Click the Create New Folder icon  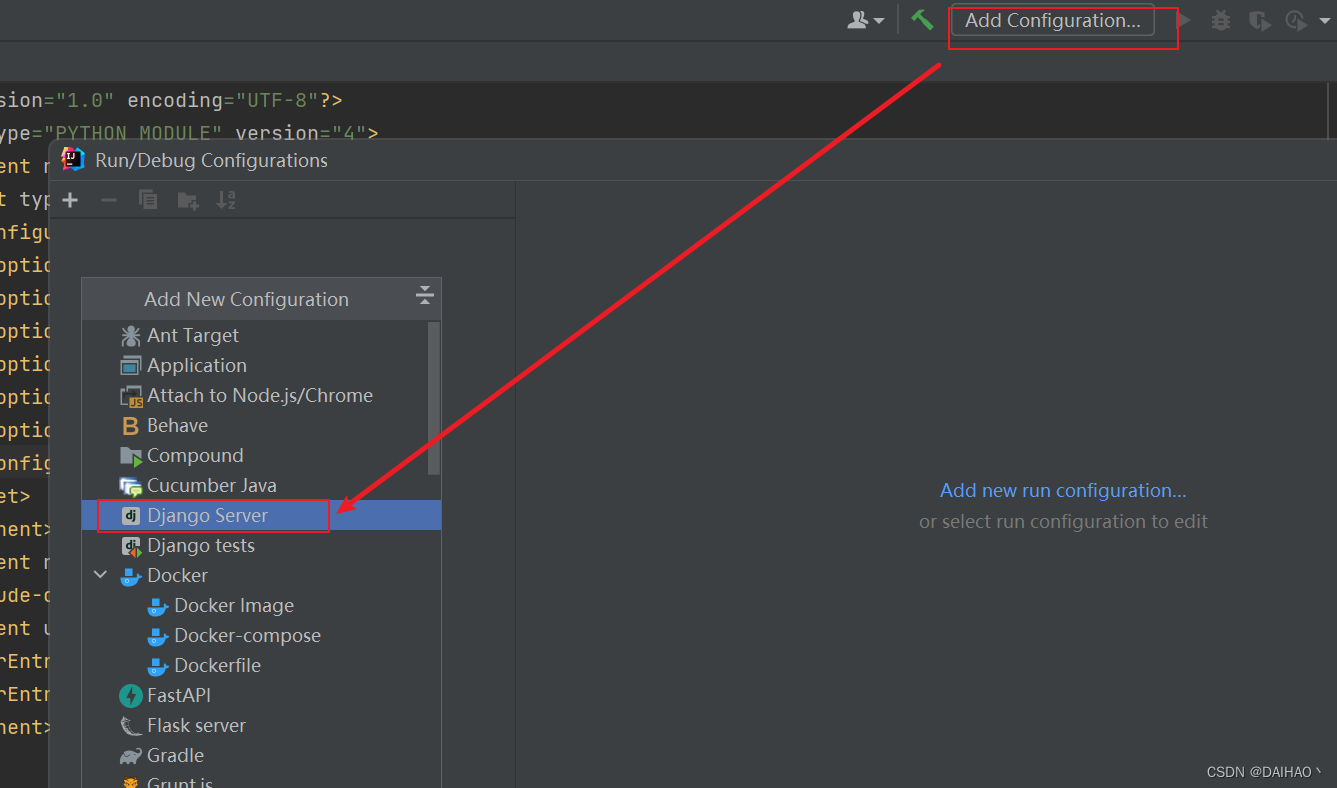pos(187,200)
